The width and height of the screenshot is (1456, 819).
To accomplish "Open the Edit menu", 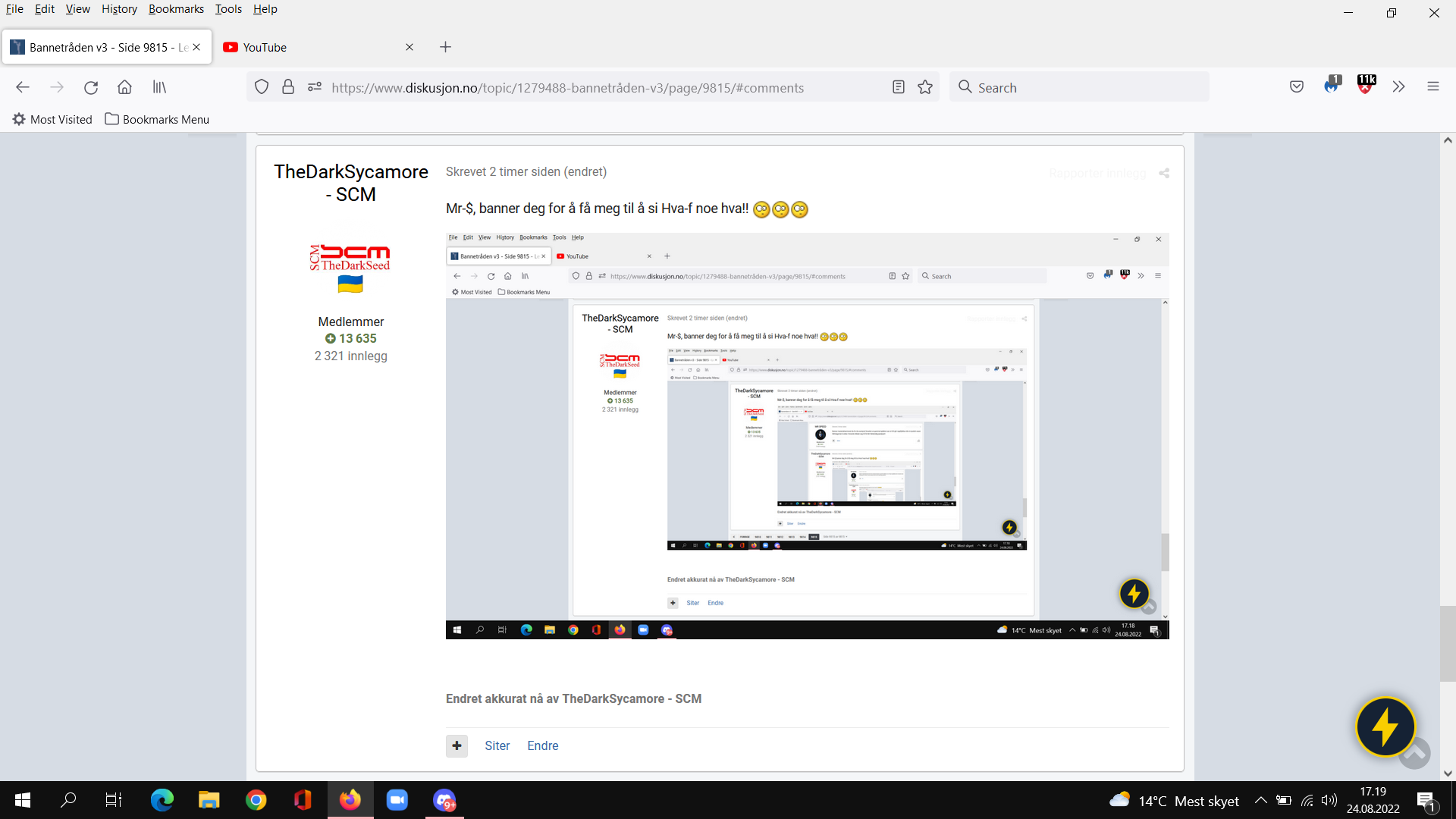I will click(45, 9).
